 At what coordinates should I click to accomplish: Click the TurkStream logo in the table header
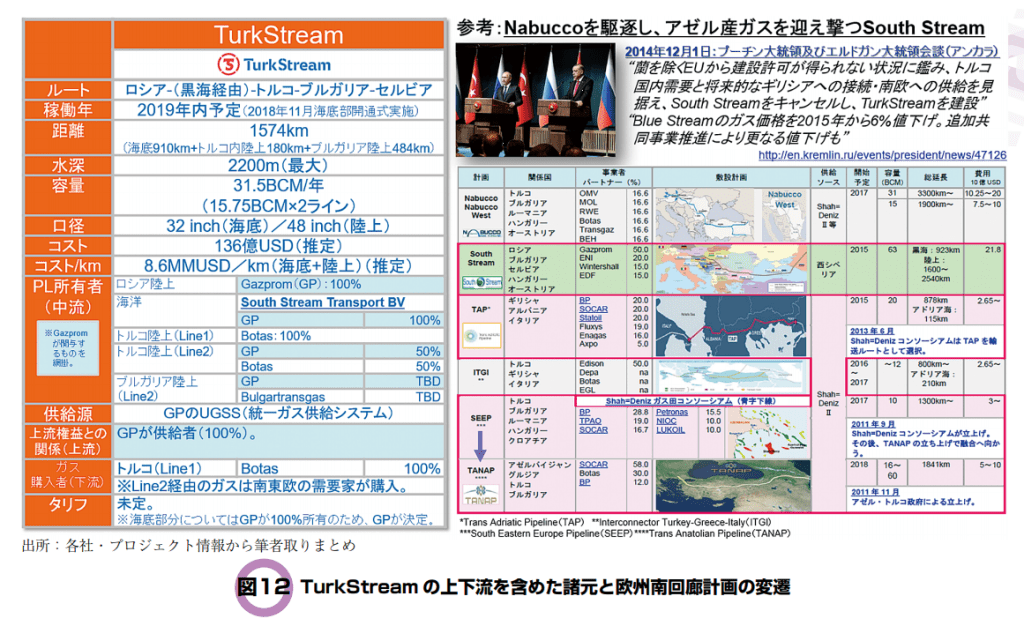tap(277, 65)
